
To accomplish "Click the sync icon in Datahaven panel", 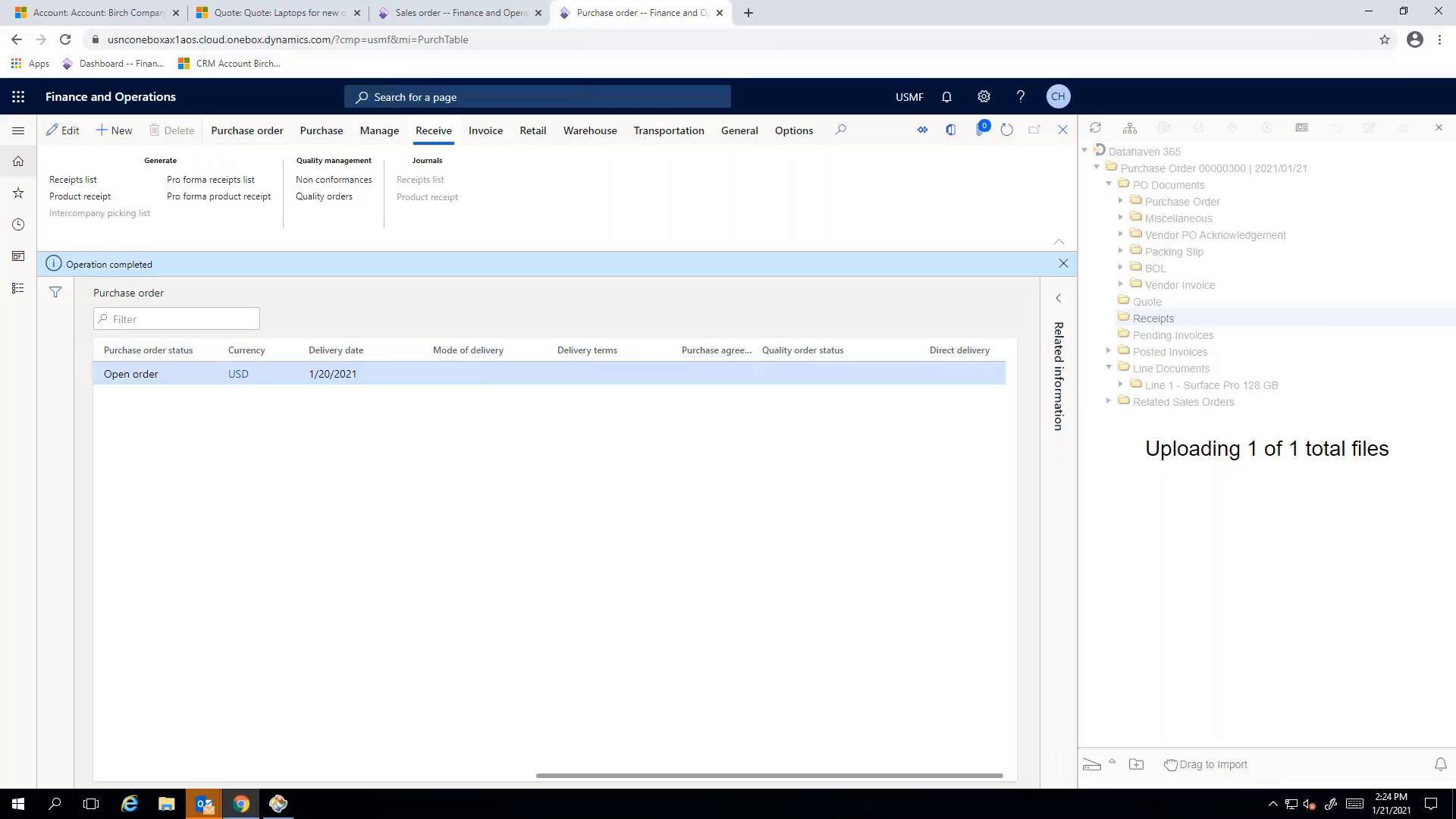I will (x=1096, y=128).
